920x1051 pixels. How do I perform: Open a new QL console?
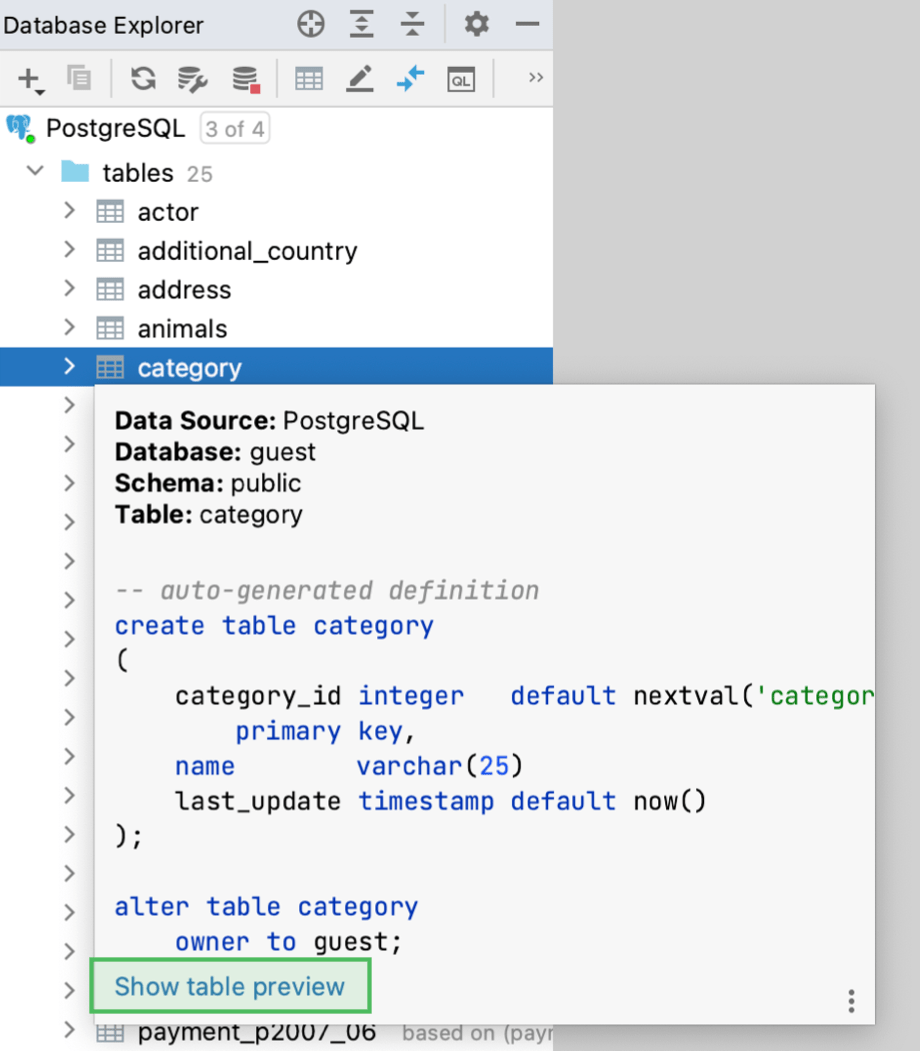(x=461, y=78)
